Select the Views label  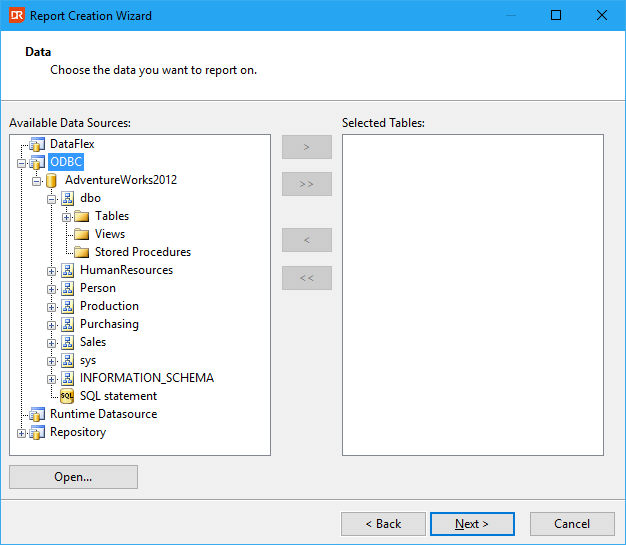click(110, 234)
